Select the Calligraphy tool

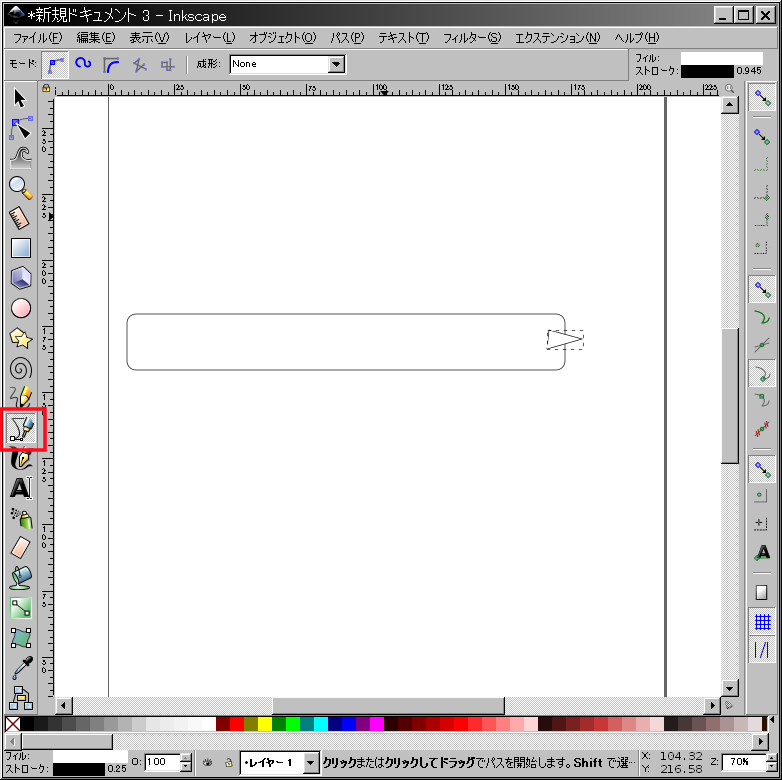click(20, 458)
